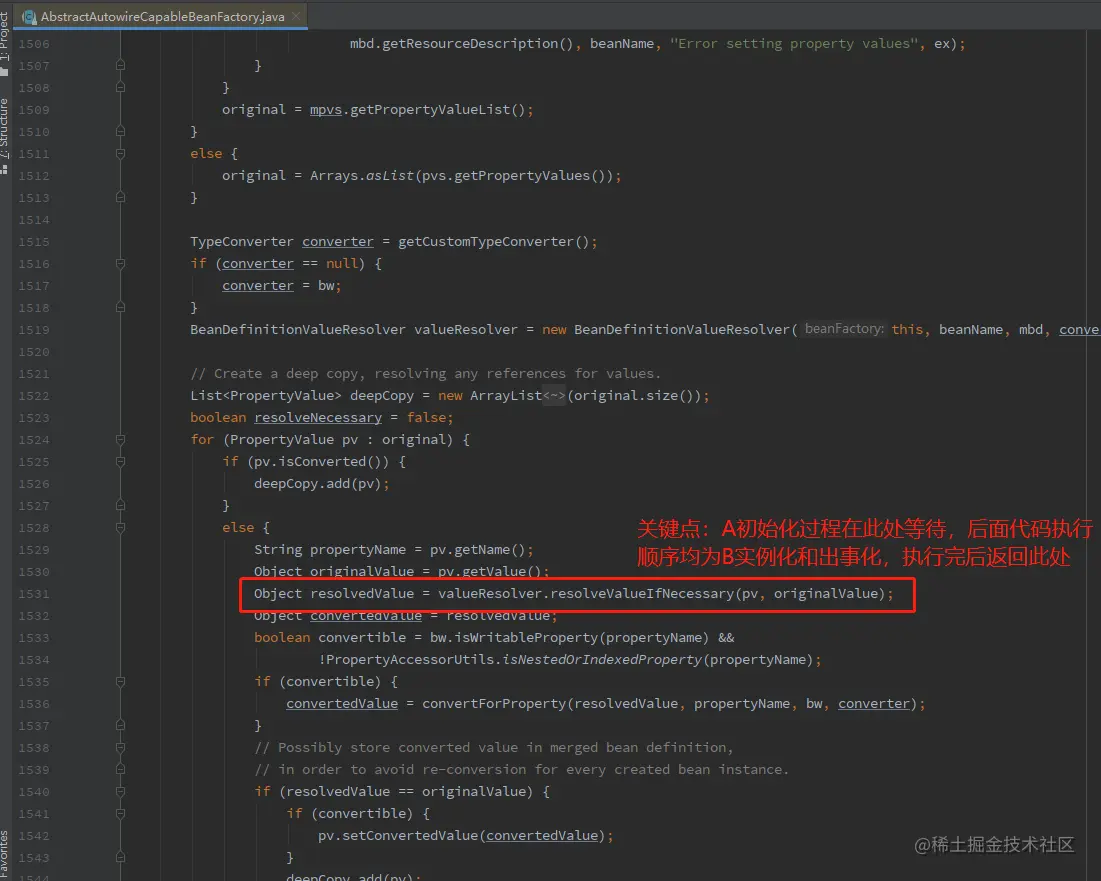Click "TypeConverter" type on line 1515
The height and width of the screenshot is (881, 1101).
coord(242,241)
